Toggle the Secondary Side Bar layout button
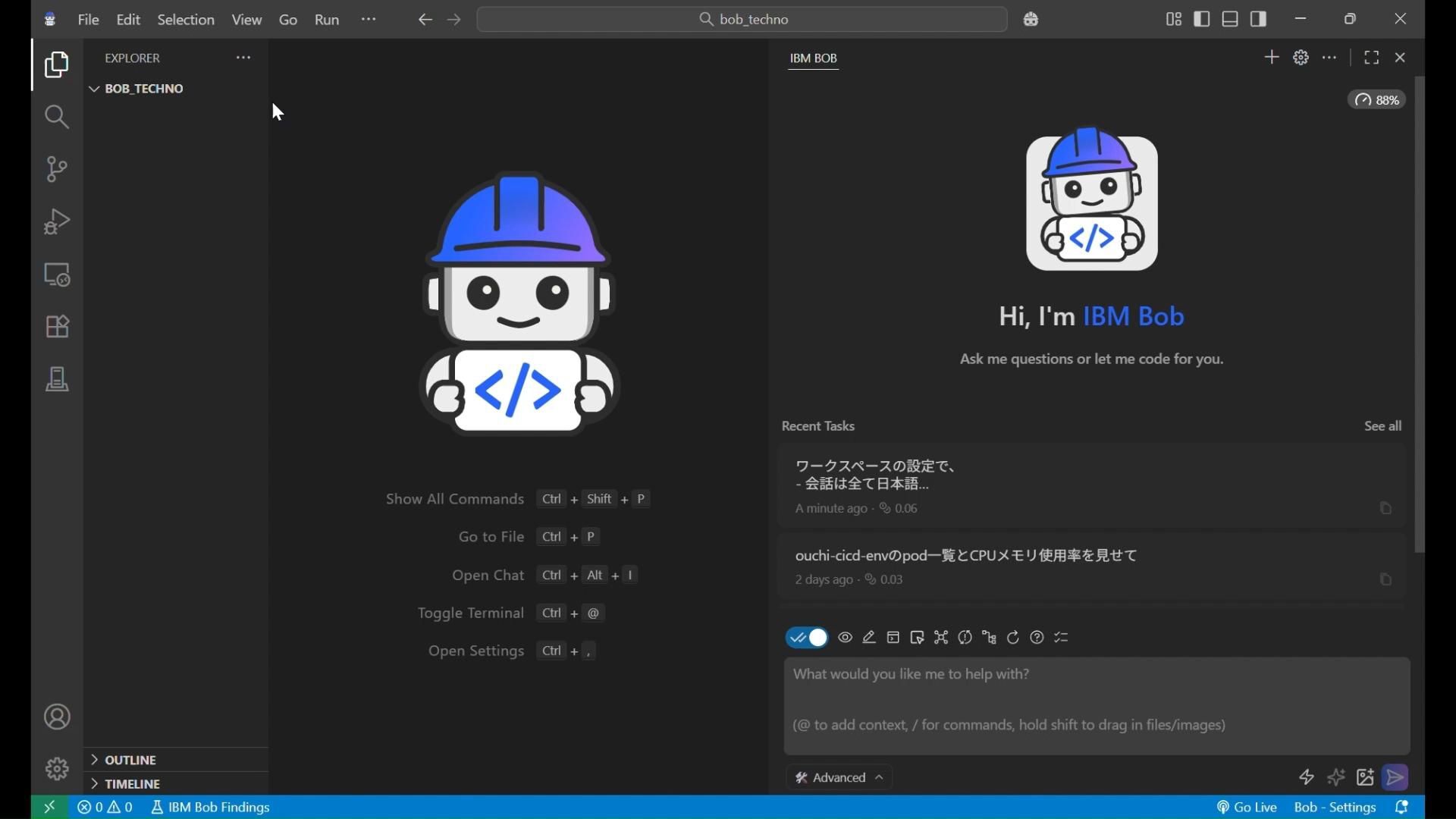Image resolution: width=1456 pixels, height=819 pixels. coord(1259,19)
